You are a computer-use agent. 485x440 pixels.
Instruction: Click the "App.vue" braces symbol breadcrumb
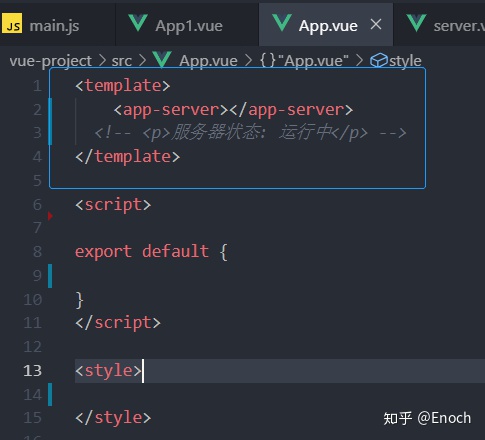(x=304, y=61)
